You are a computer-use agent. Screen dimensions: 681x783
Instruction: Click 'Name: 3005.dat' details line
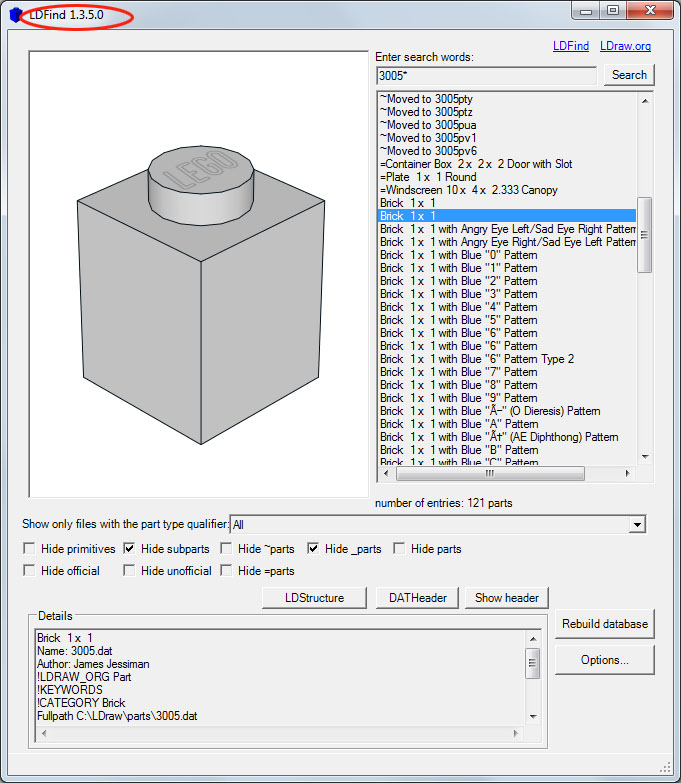click(x=74, y=651)
